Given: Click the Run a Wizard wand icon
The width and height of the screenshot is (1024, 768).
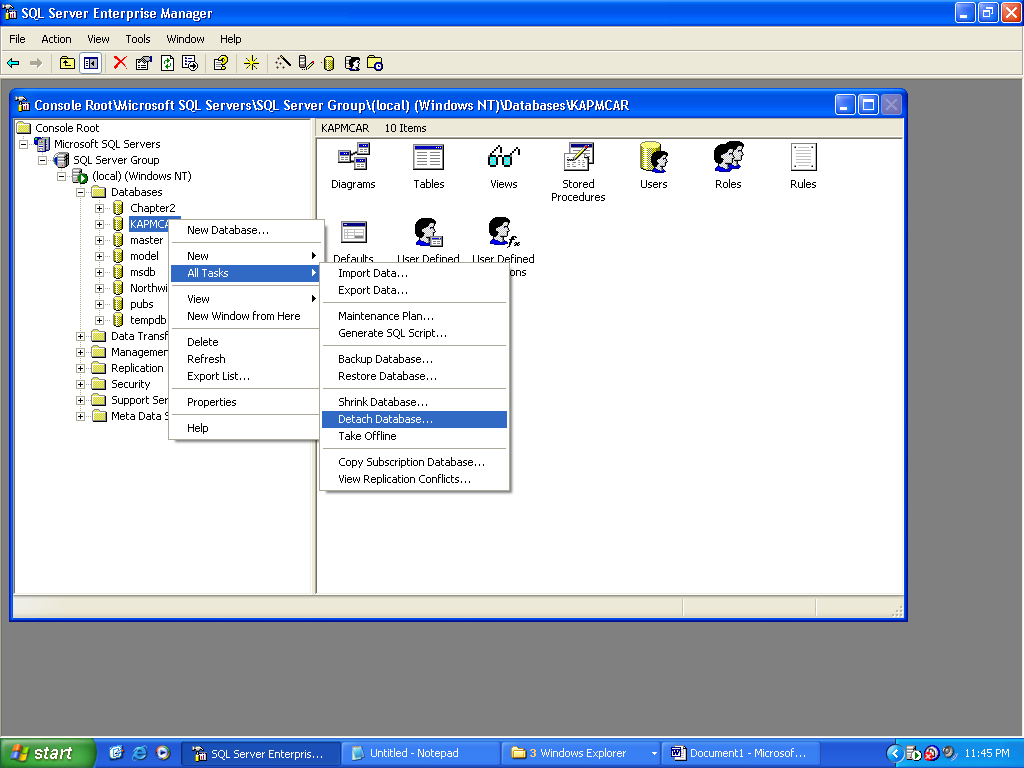Looking at the screenshot, I should [x=283, y=63].
